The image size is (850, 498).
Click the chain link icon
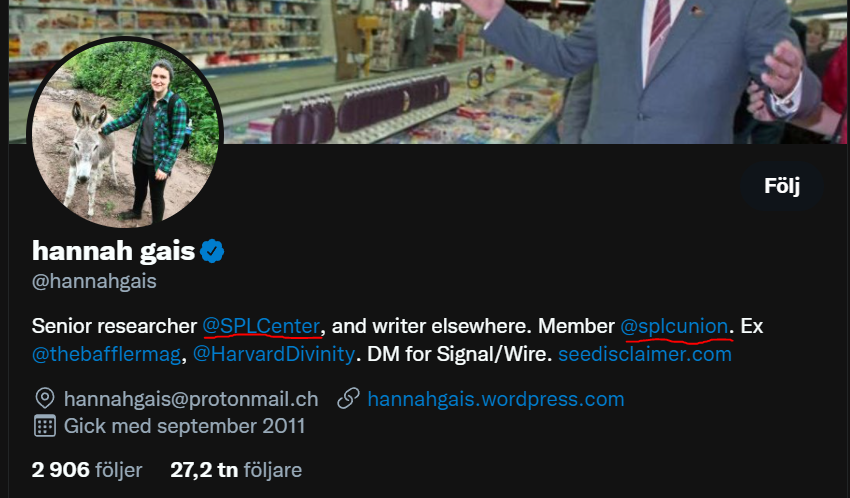[x=348, y=399]
